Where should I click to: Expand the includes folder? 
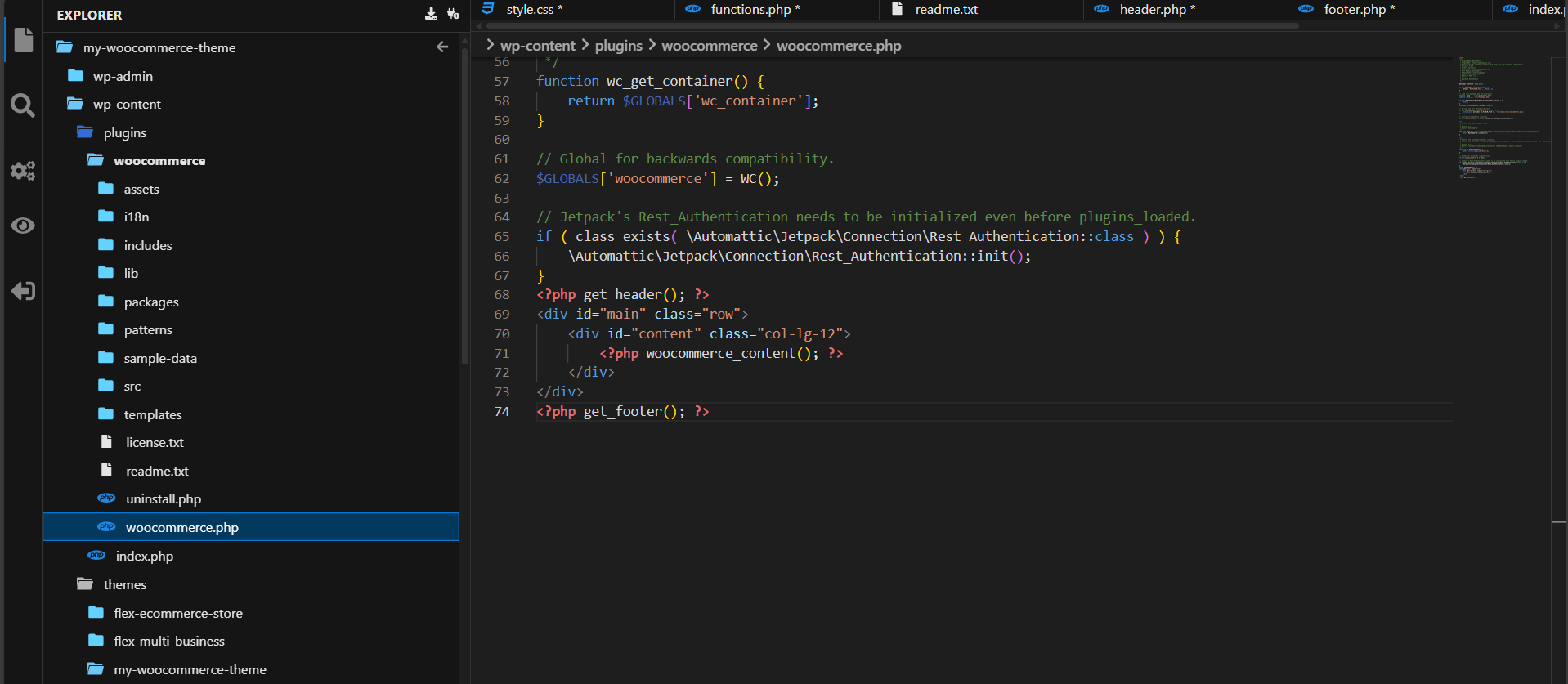tap(148, 245)
